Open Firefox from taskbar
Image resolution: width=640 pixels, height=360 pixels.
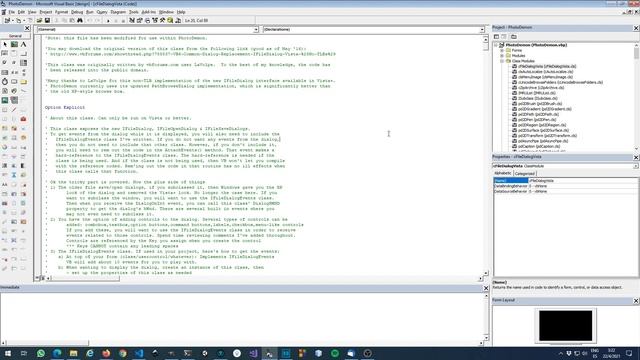pyautogui.click(x=106, y=353)
